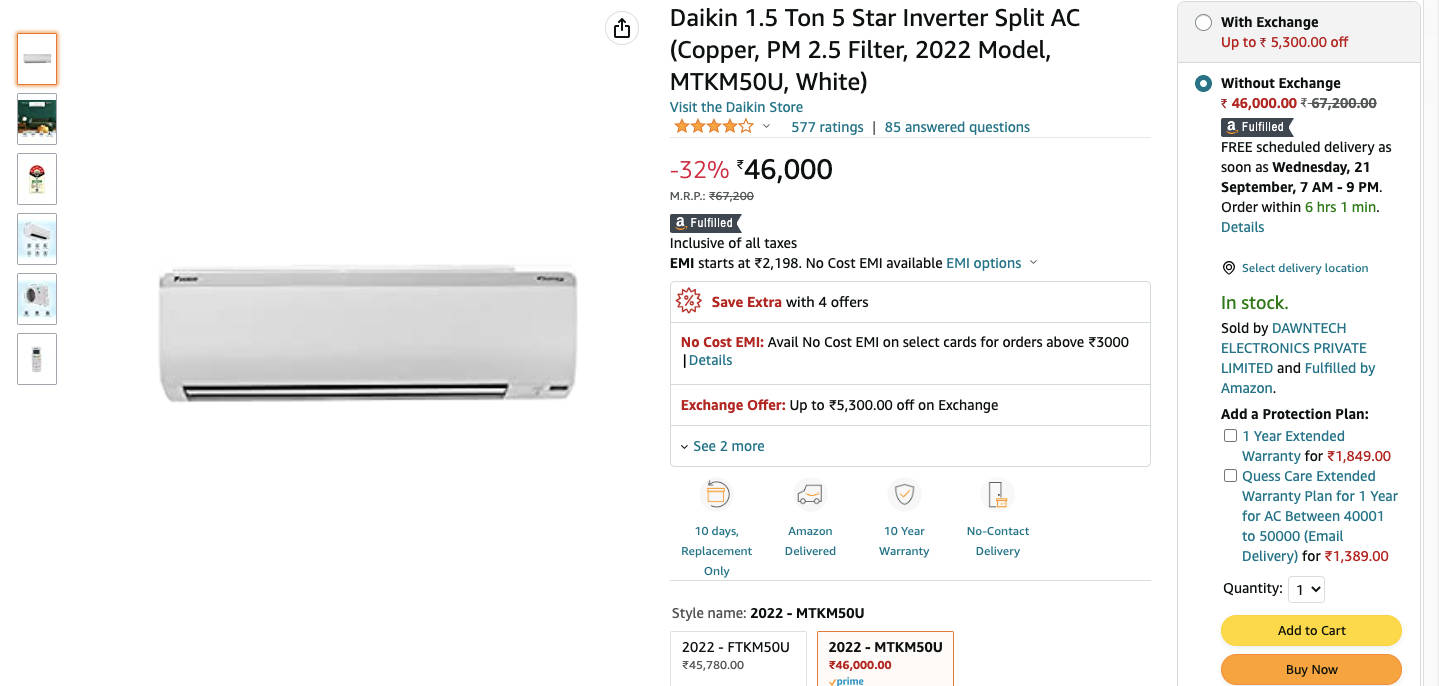
Task: Click the 10 days Replacement Only icon
Action: tap(716, 493)
